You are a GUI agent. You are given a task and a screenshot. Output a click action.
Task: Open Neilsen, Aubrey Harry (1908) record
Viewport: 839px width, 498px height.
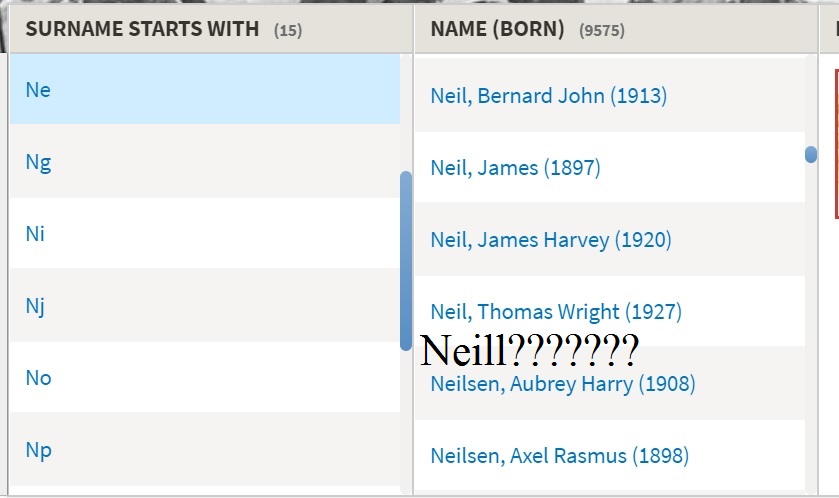tap(562, 384)
